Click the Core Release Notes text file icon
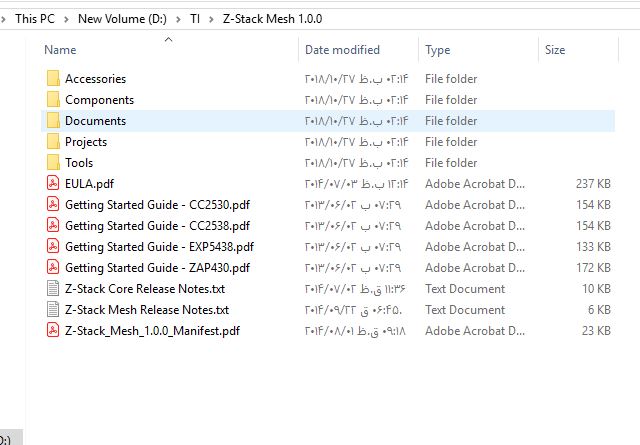Screen dimensions: 640x445 click(x=53, y=289)
